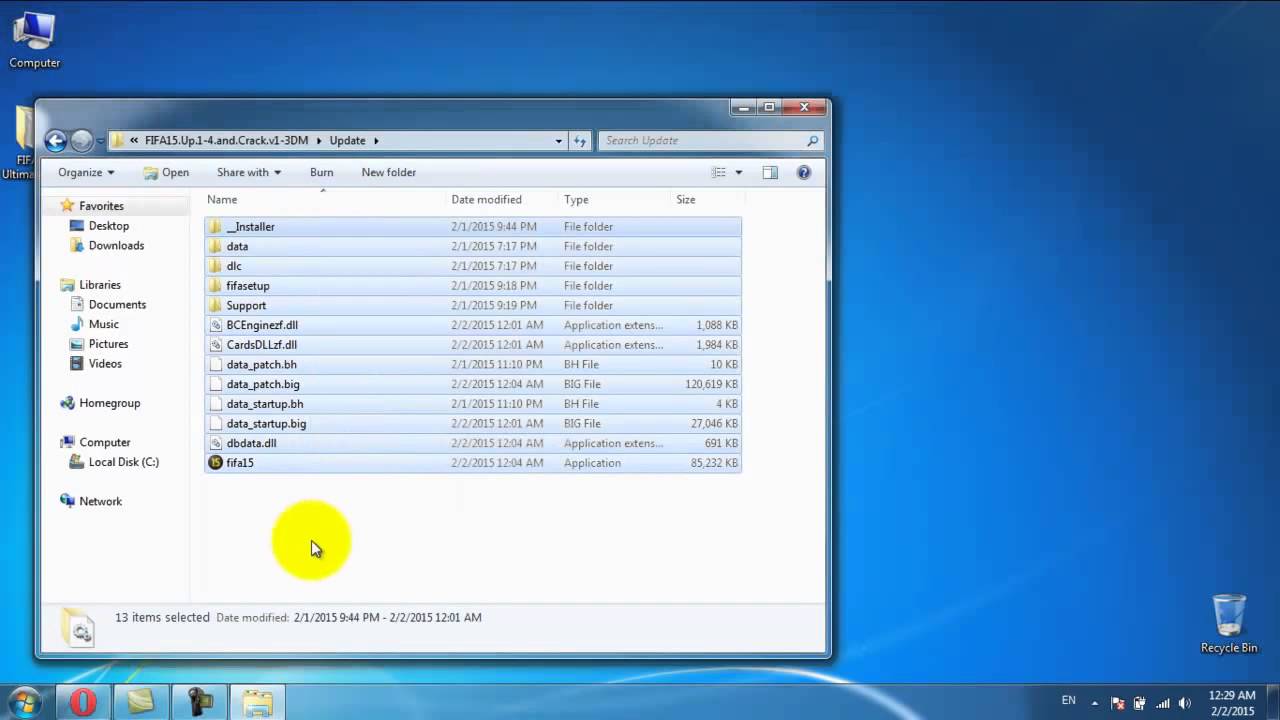Expand breadcrumb arrow after FIFA15.Up.1-4.and.Crack.v1-3DM

[320, 141]
